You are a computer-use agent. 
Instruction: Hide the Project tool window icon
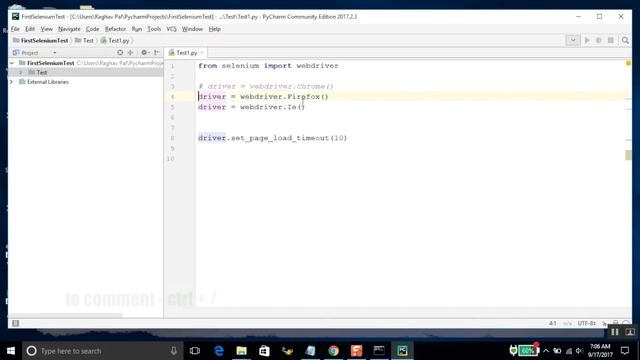[x=157, y=53]
